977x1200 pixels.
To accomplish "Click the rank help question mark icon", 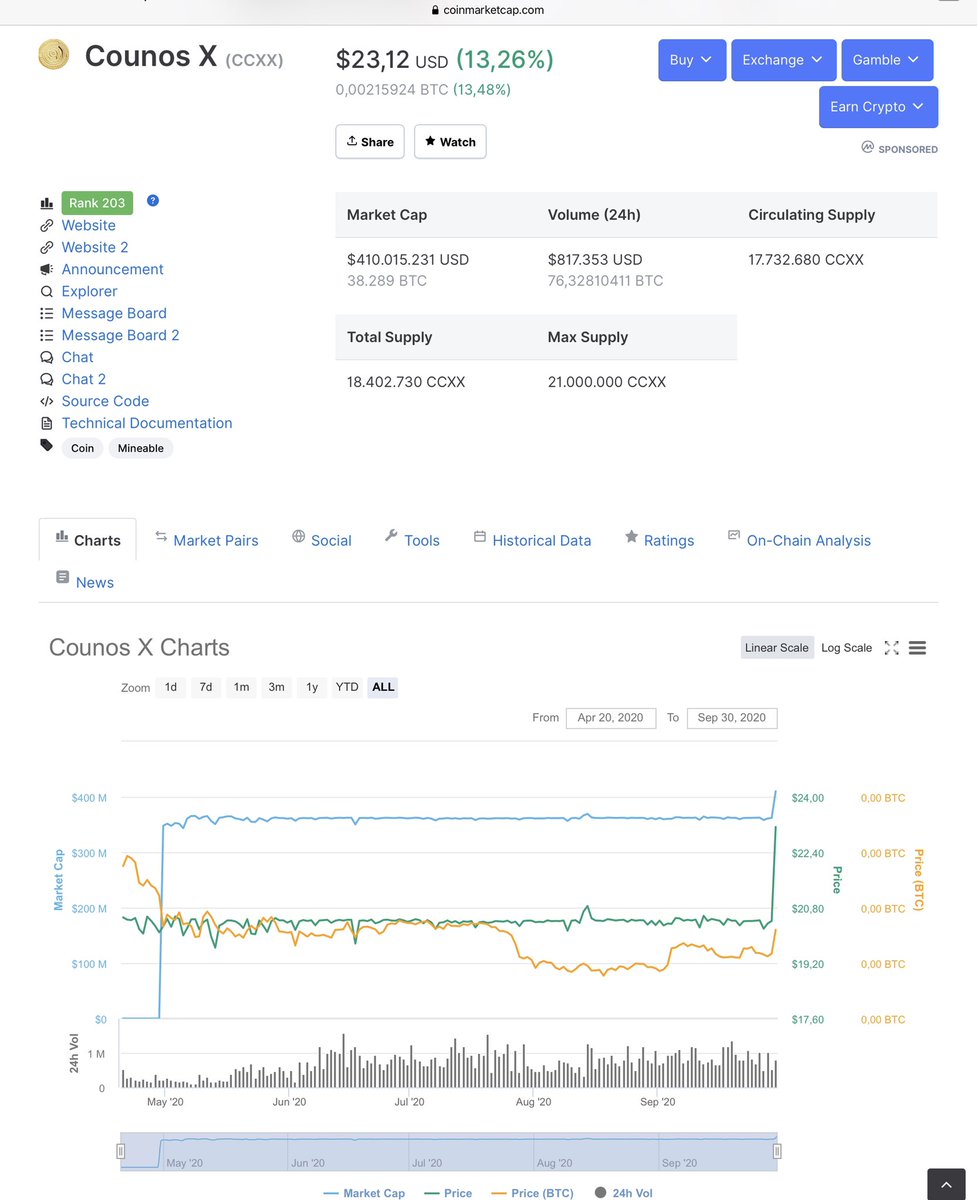I will coord(153,200).
